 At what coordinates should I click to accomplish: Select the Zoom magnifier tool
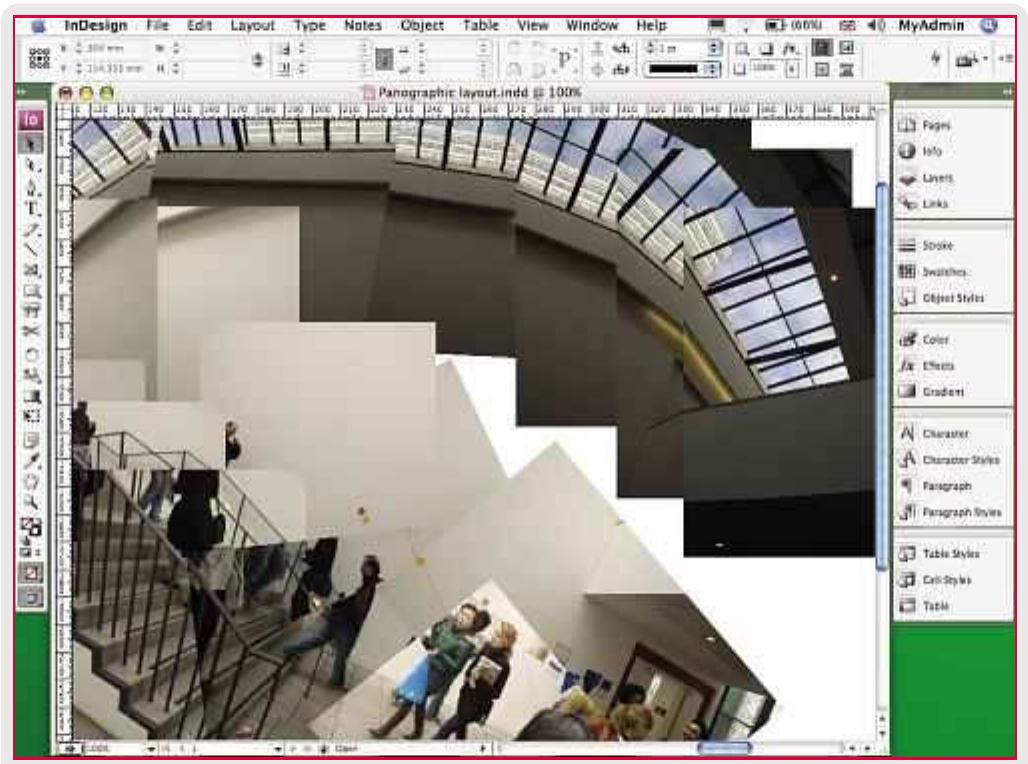[32, 500]
